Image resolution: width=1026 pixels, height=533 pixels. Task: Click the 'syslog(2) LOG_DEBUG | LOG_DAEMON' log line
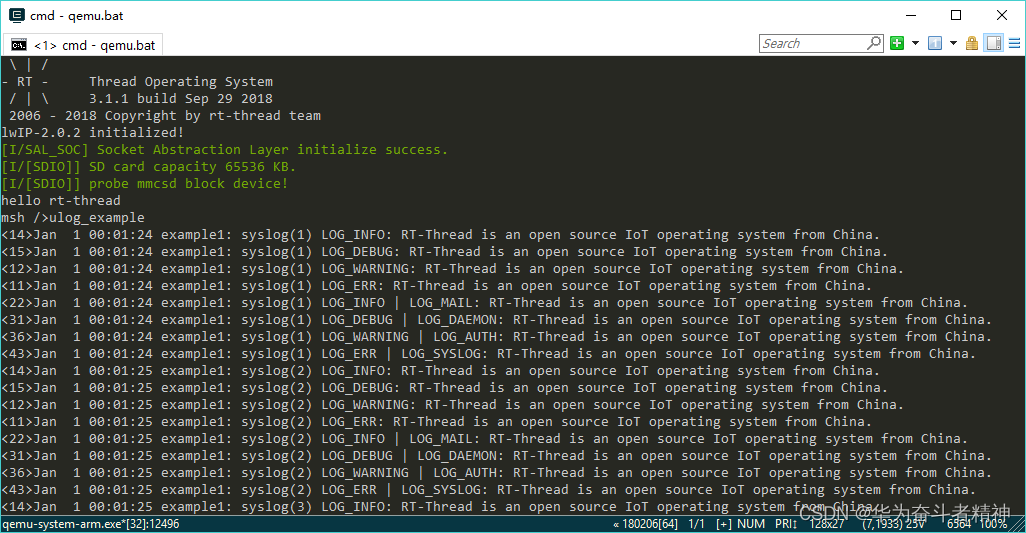coord(497,456)
